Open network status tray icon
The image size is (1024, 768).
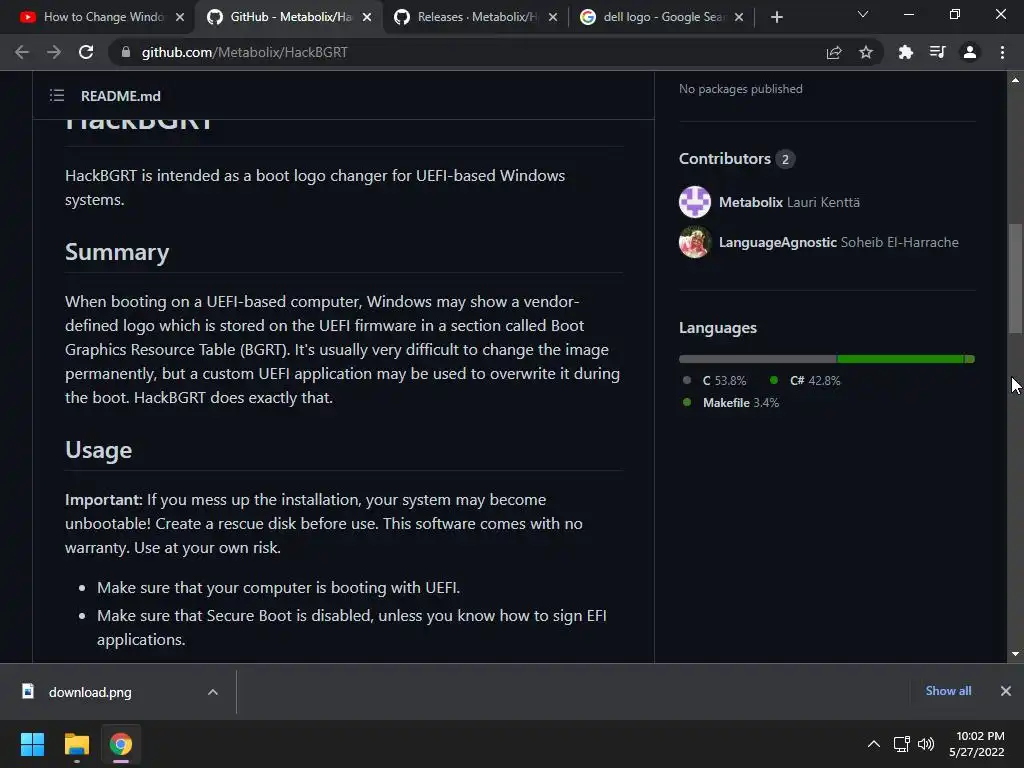coord(902,744)
